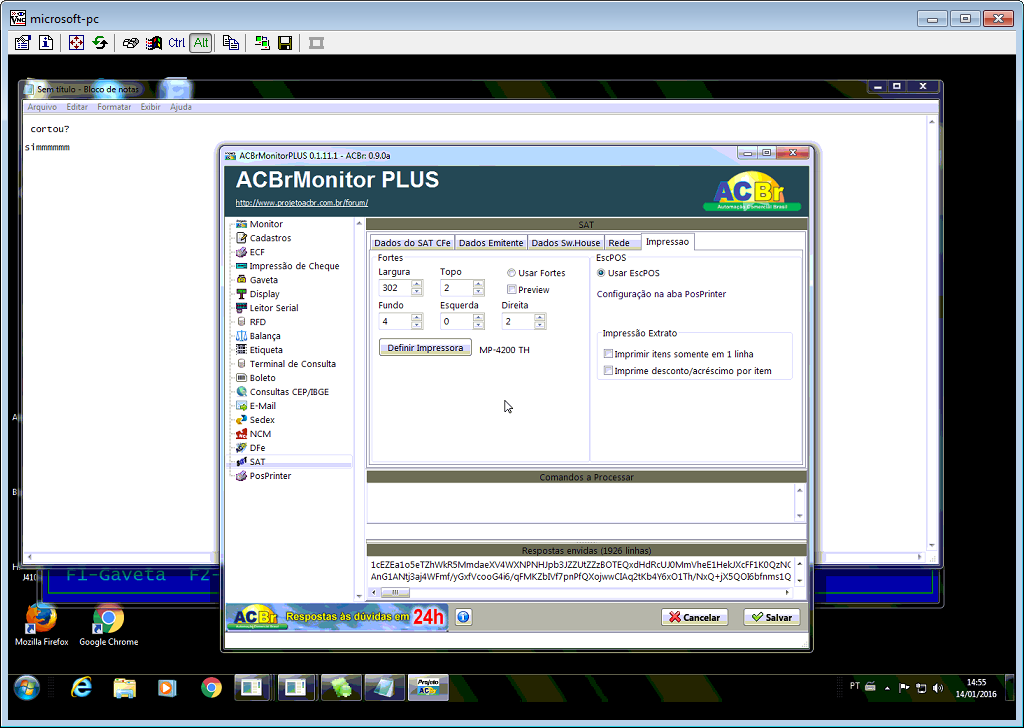The image size is (1024, 728).
Task: Increase Largura value with up arrow
Action: [417, 284]
